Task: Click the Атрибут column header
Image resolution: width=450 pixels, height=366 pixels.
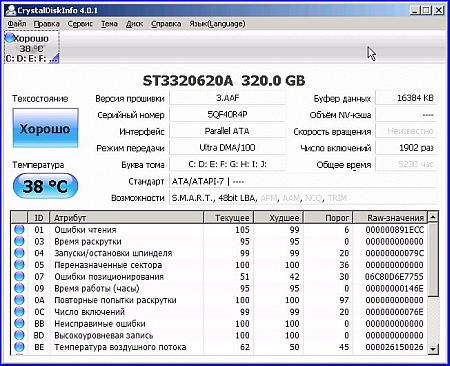Action: [x=126, y=218]
